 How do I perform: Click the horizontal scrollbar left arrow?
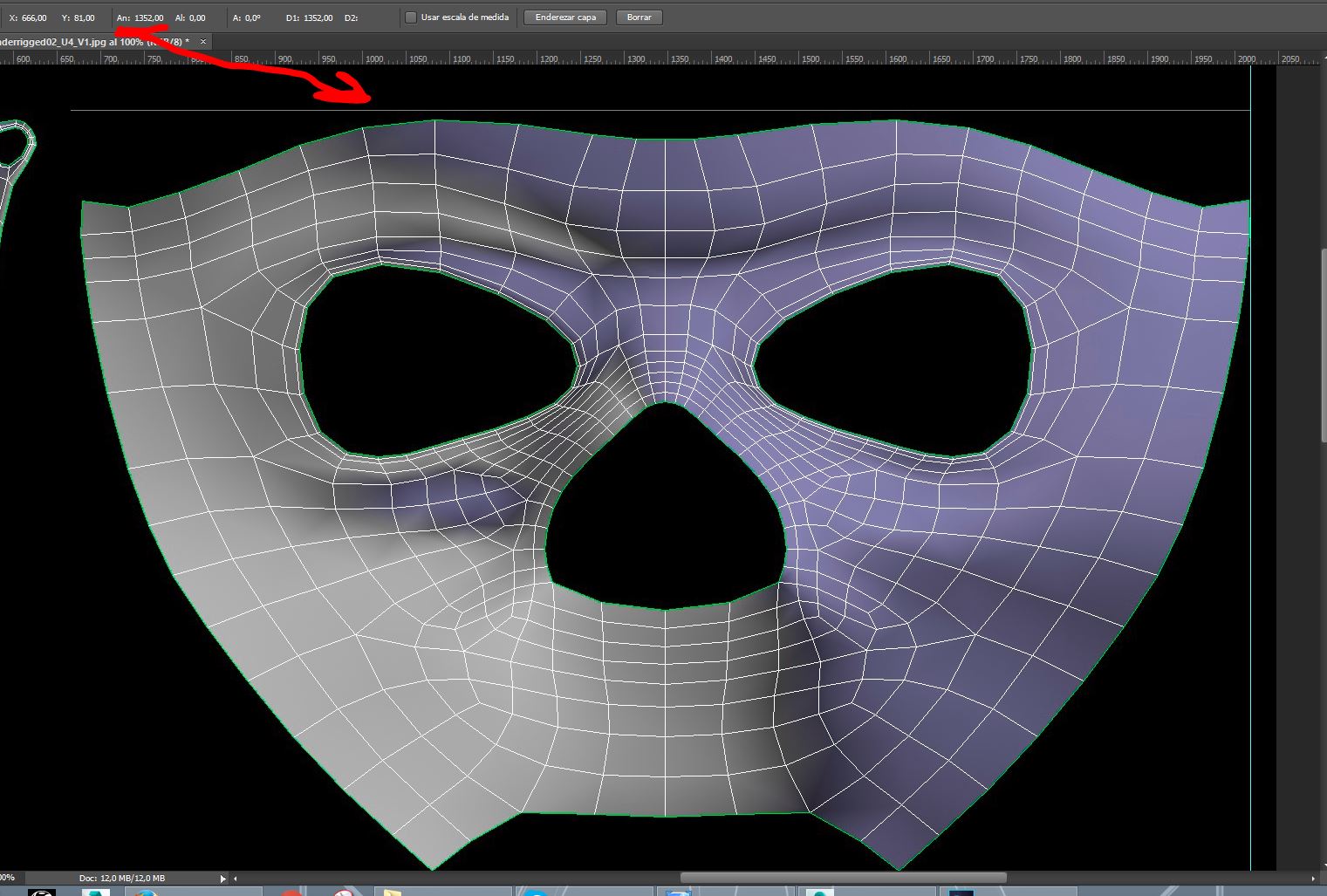(x=236, y=879)
